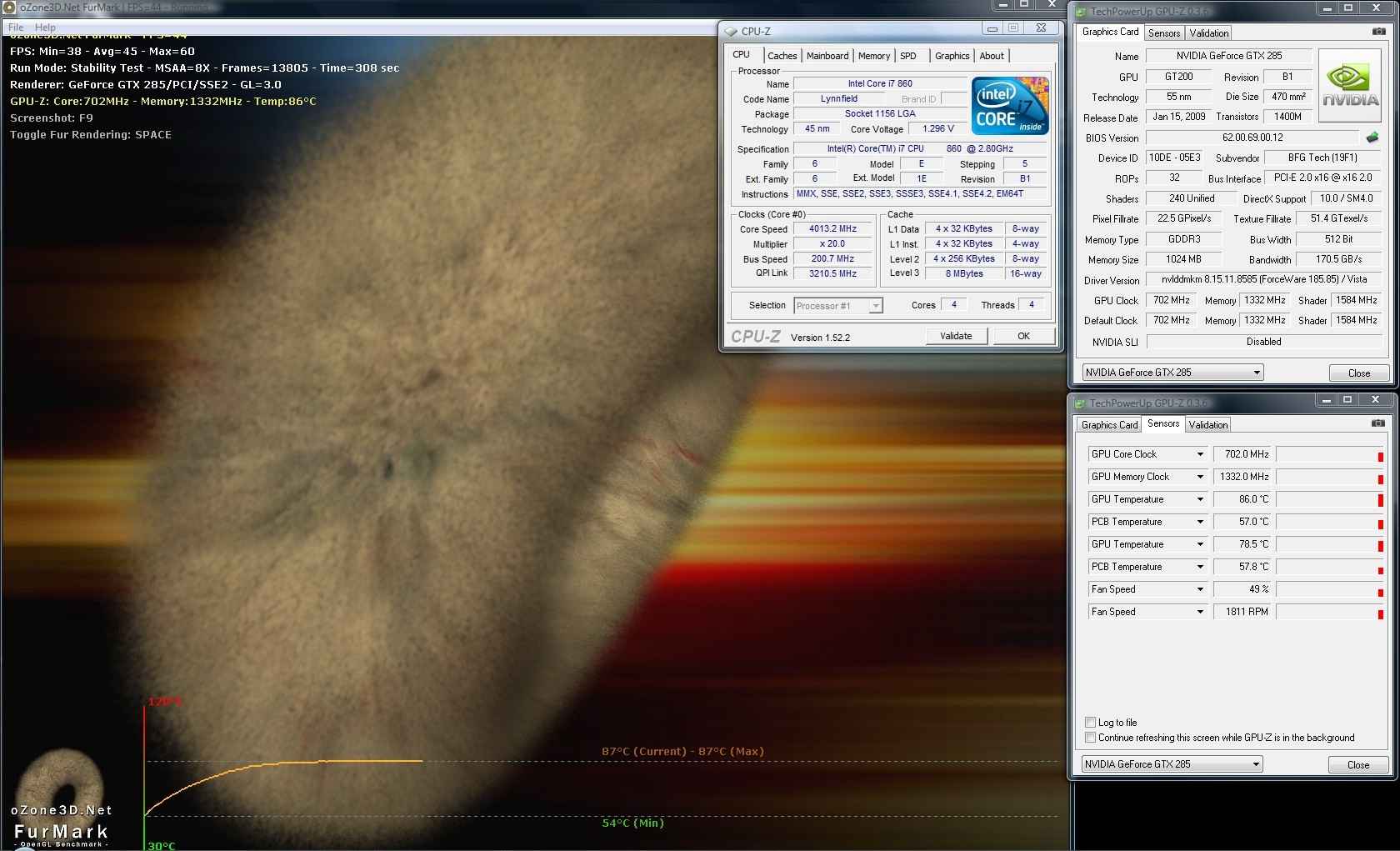Viewport: 1400px width, 851px height.
Task: Open the SPD tab in CPU-Z
Action: point(907,56)
